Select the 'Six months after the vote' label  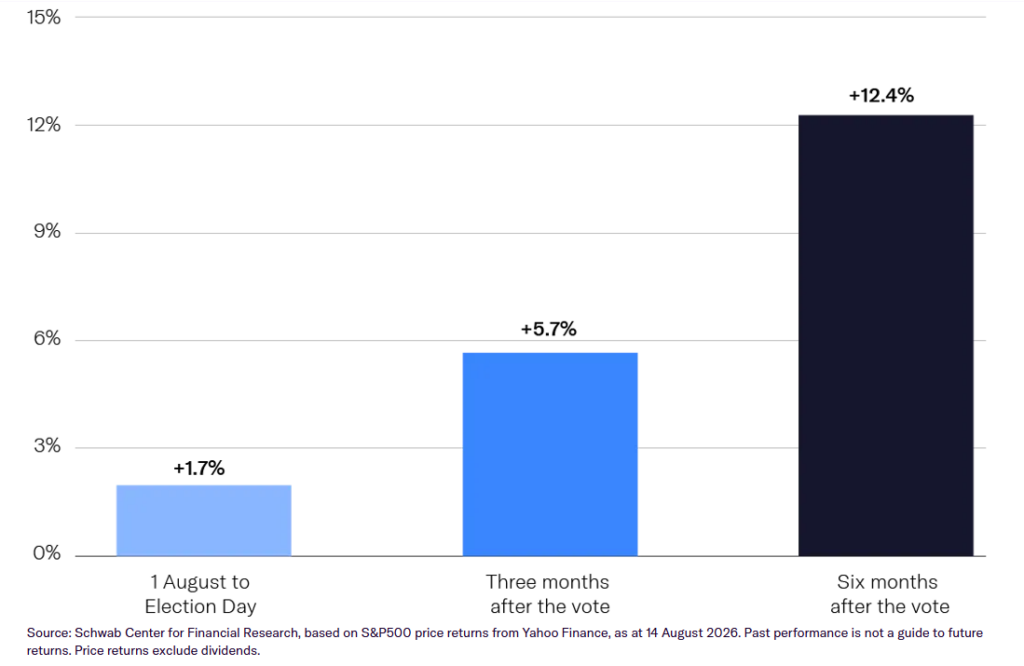(x=889, y=594)
